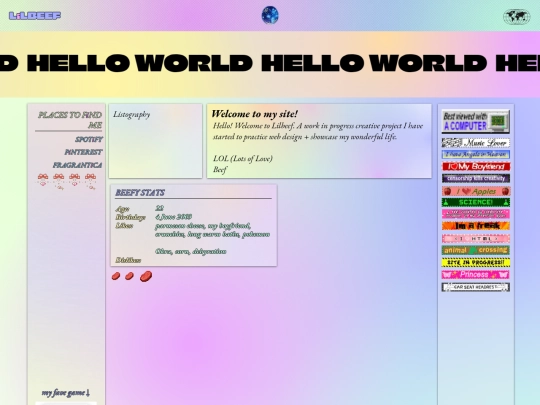Click the pink 'I love HTML' badge
The image size is (540, 405).
(476, 238)
